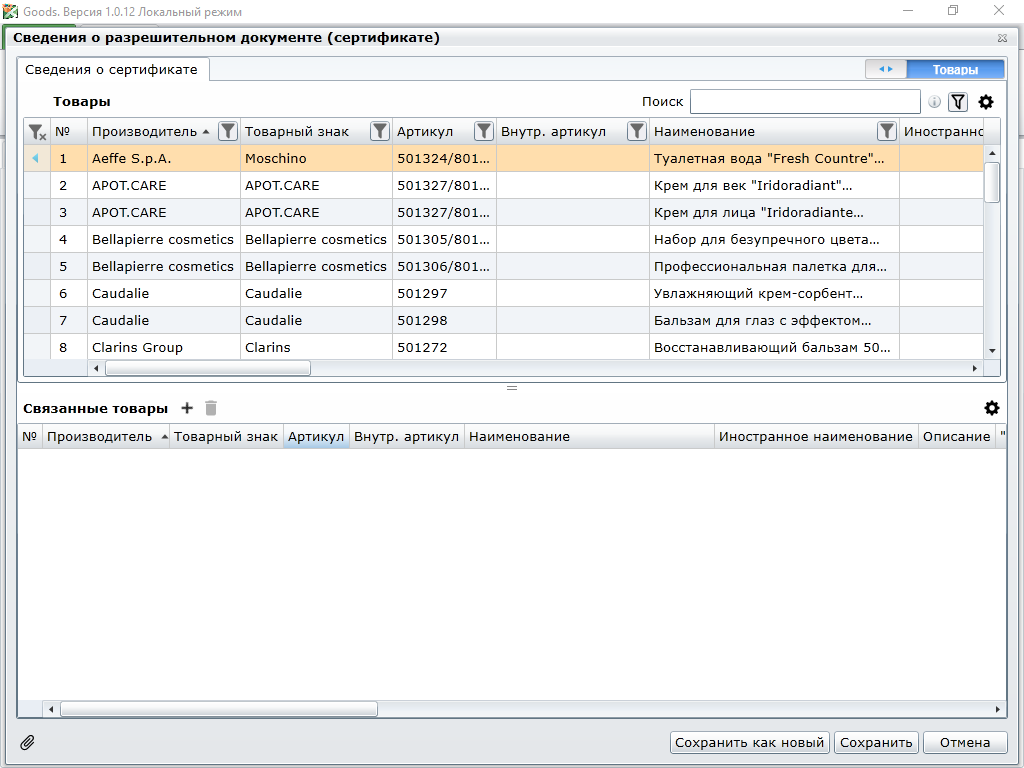Click Описание header in linked table

point(957,437)
